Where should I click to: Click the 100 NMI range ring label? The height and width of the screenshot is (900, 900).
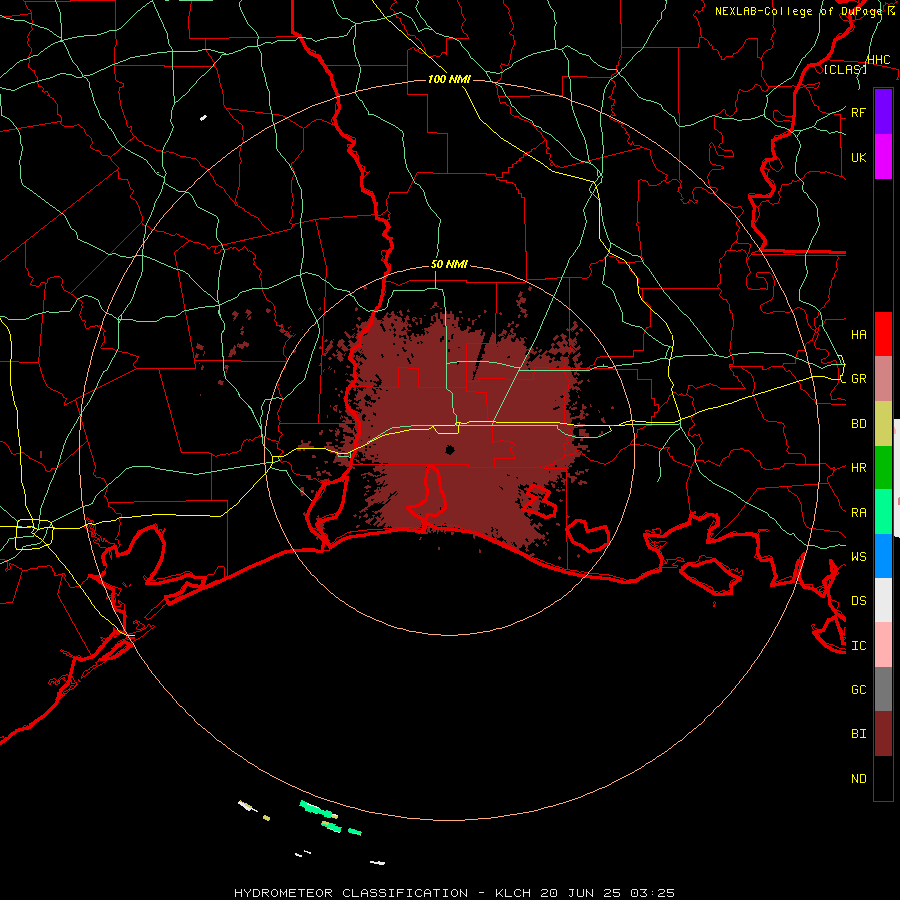449,79
